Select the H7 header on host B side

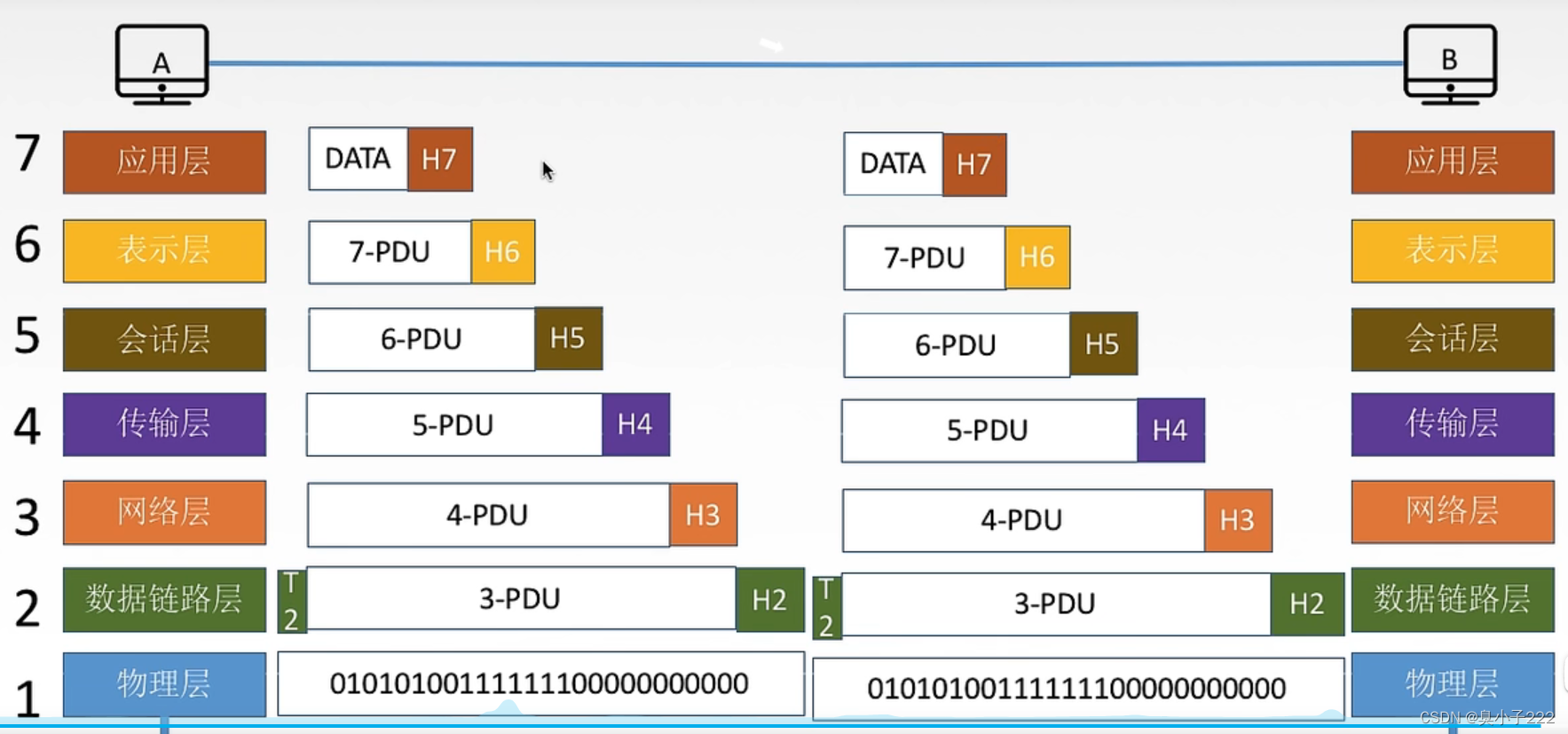[975, 164]
